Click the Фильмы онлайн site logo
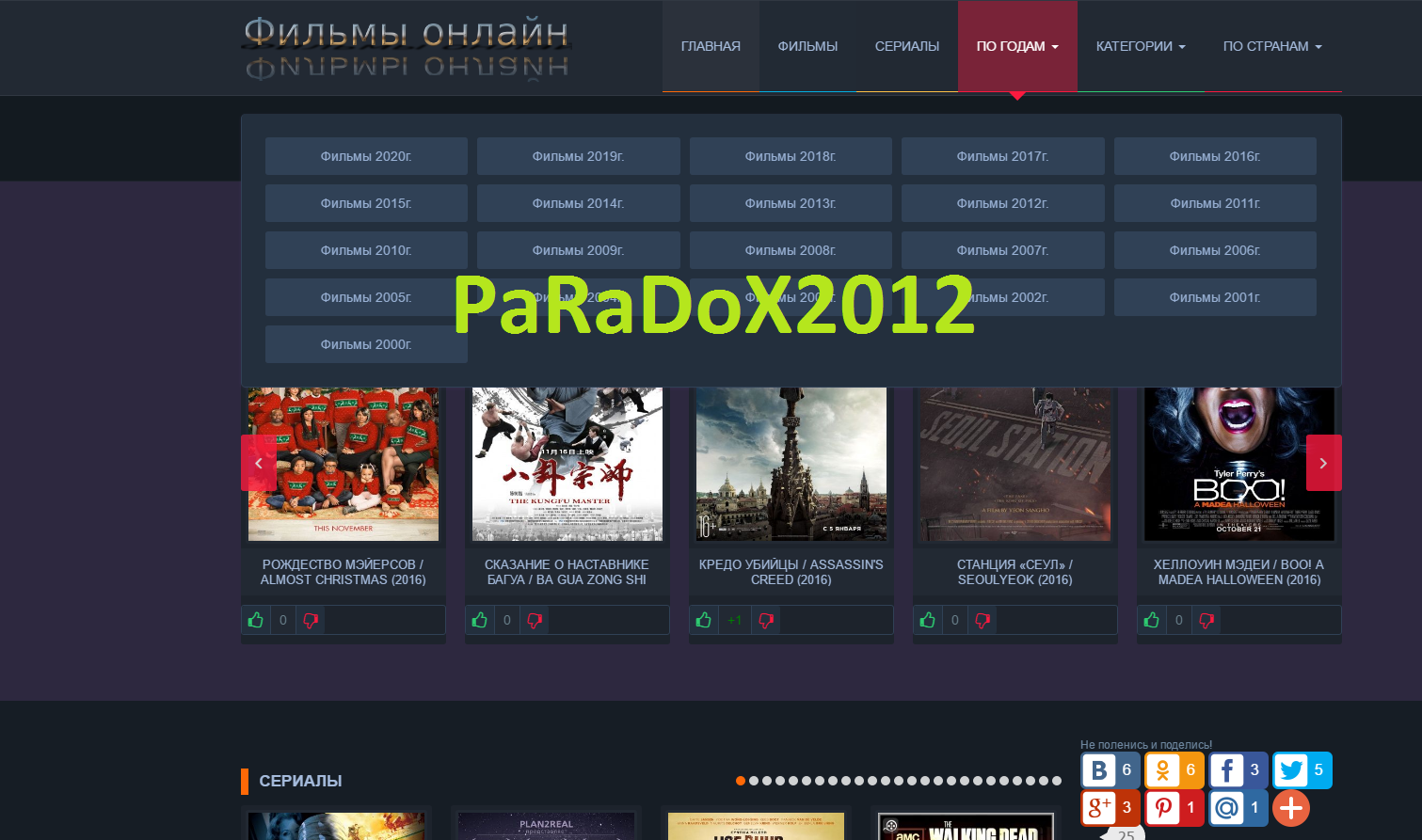1422x840 pixels. 407,46
